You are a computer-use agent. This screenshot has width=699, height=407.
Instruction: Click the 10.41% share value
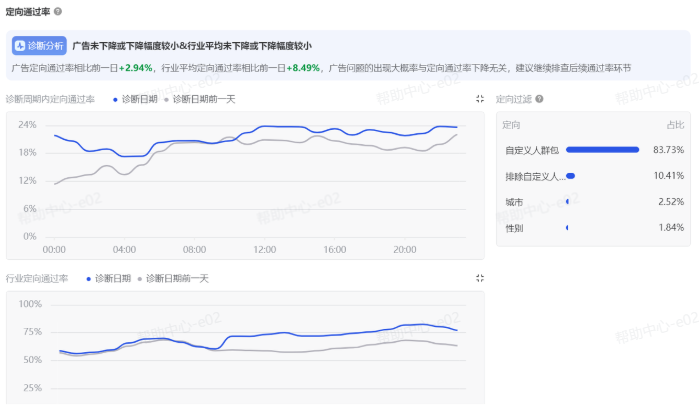click(668, 176)
